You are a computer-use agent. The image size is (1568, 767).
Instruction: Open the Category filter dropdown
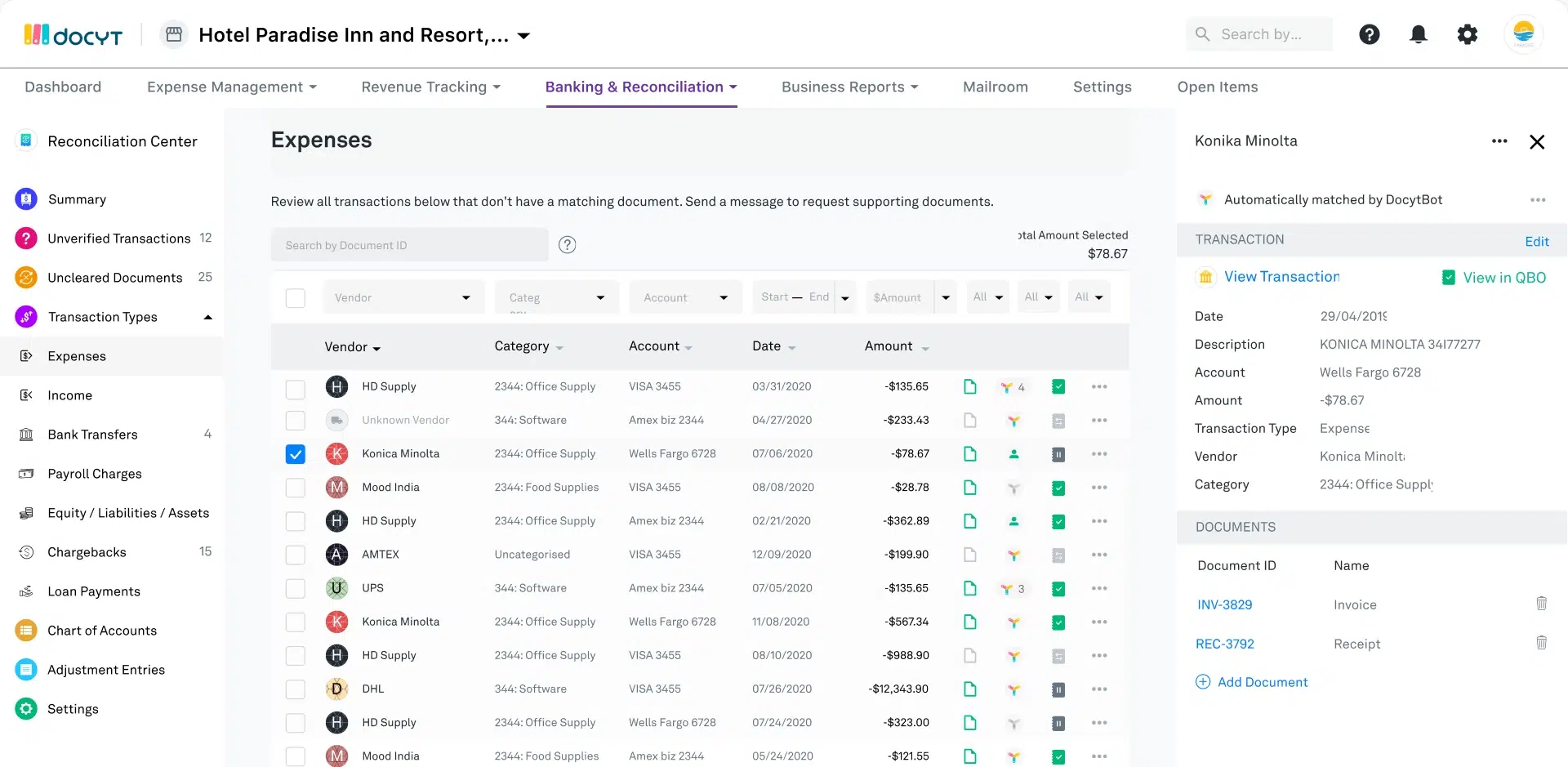click(x=557, y=297)
